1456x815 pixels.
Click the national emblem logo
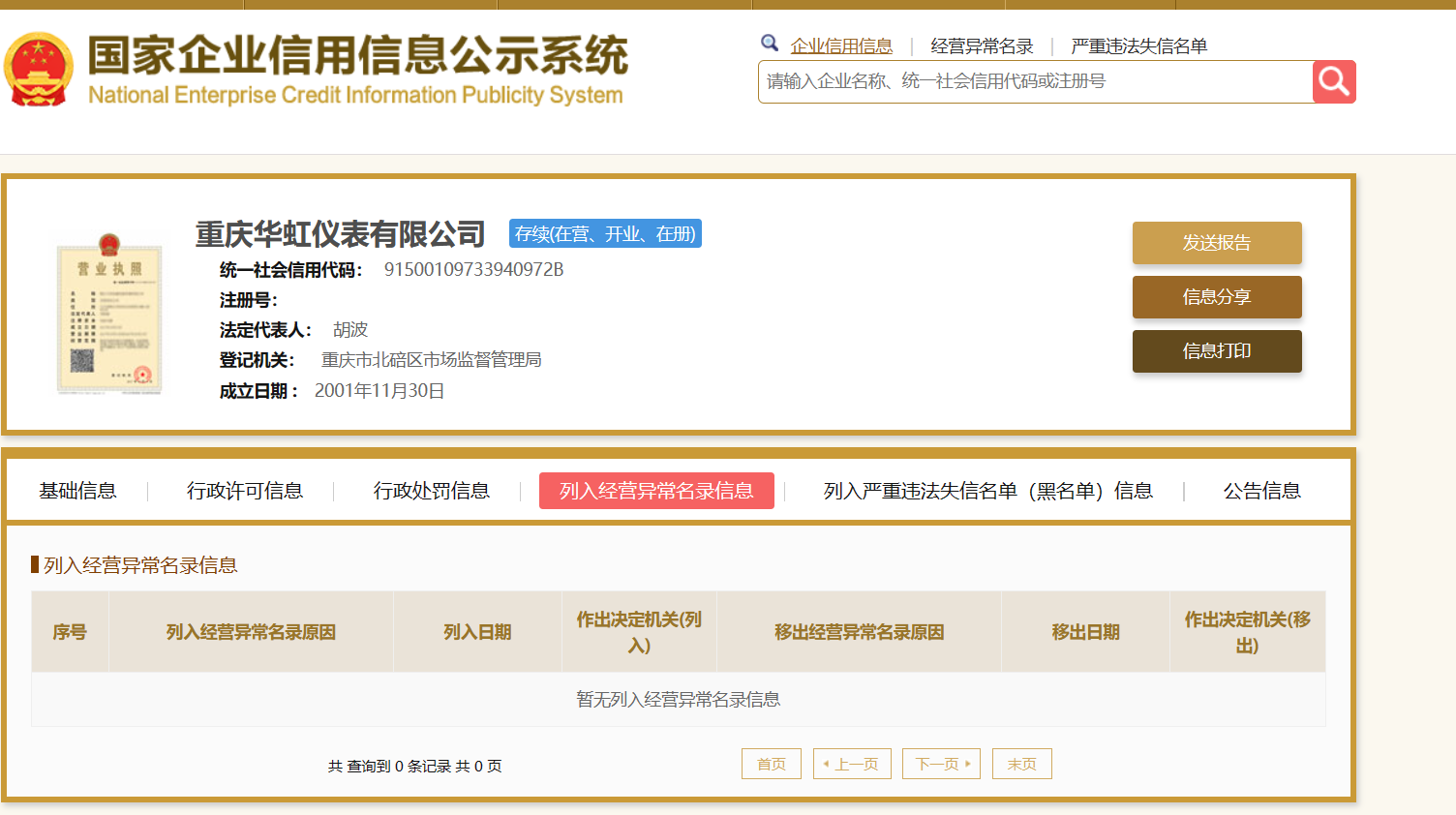click(39, 69)
